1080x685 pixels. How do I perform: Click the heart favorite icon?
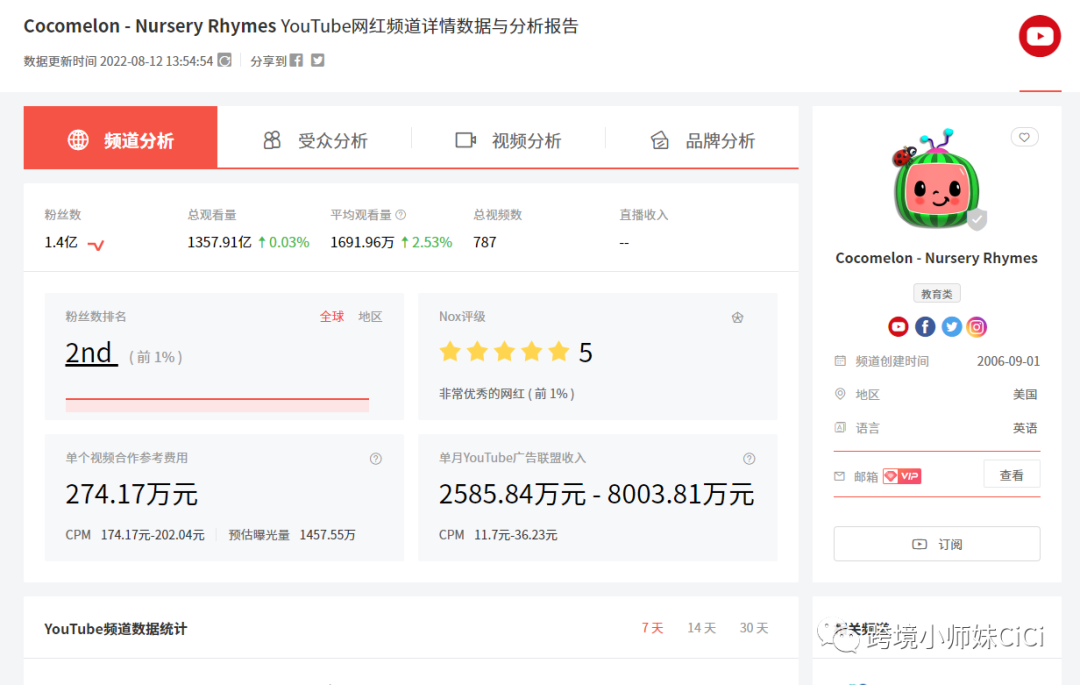click(x=1024, y=137)
